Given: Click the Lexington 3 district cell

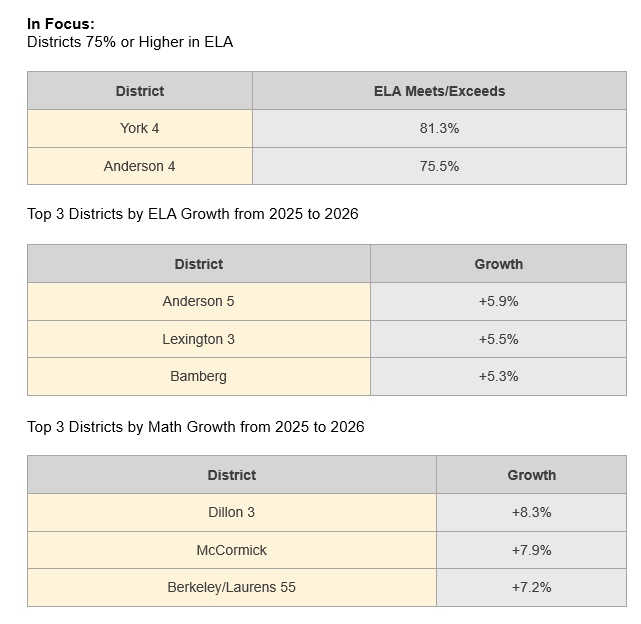Looking at the screenshot, I should point(199,339).
